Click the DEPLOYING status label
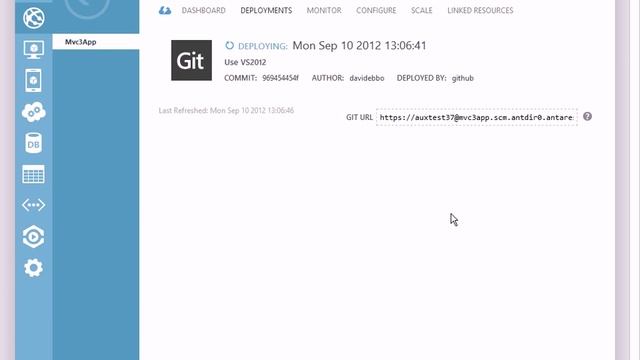The image size is (640, 360). pyautogui.click(x=263, y=46)
